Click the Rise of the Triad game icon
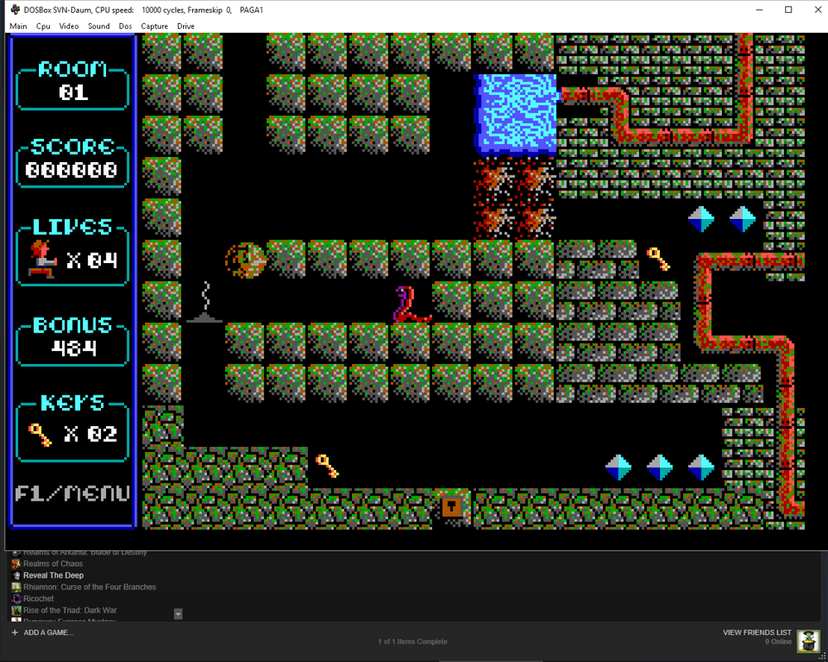The width and height of the screenshot is (828, 662). [16, 610]
